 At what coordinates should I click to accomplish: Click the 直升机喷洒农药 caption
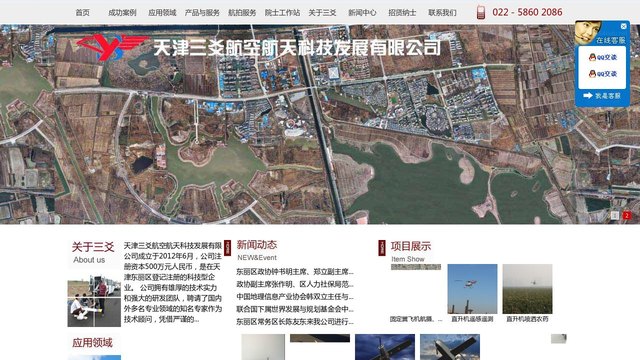point(527,319)
